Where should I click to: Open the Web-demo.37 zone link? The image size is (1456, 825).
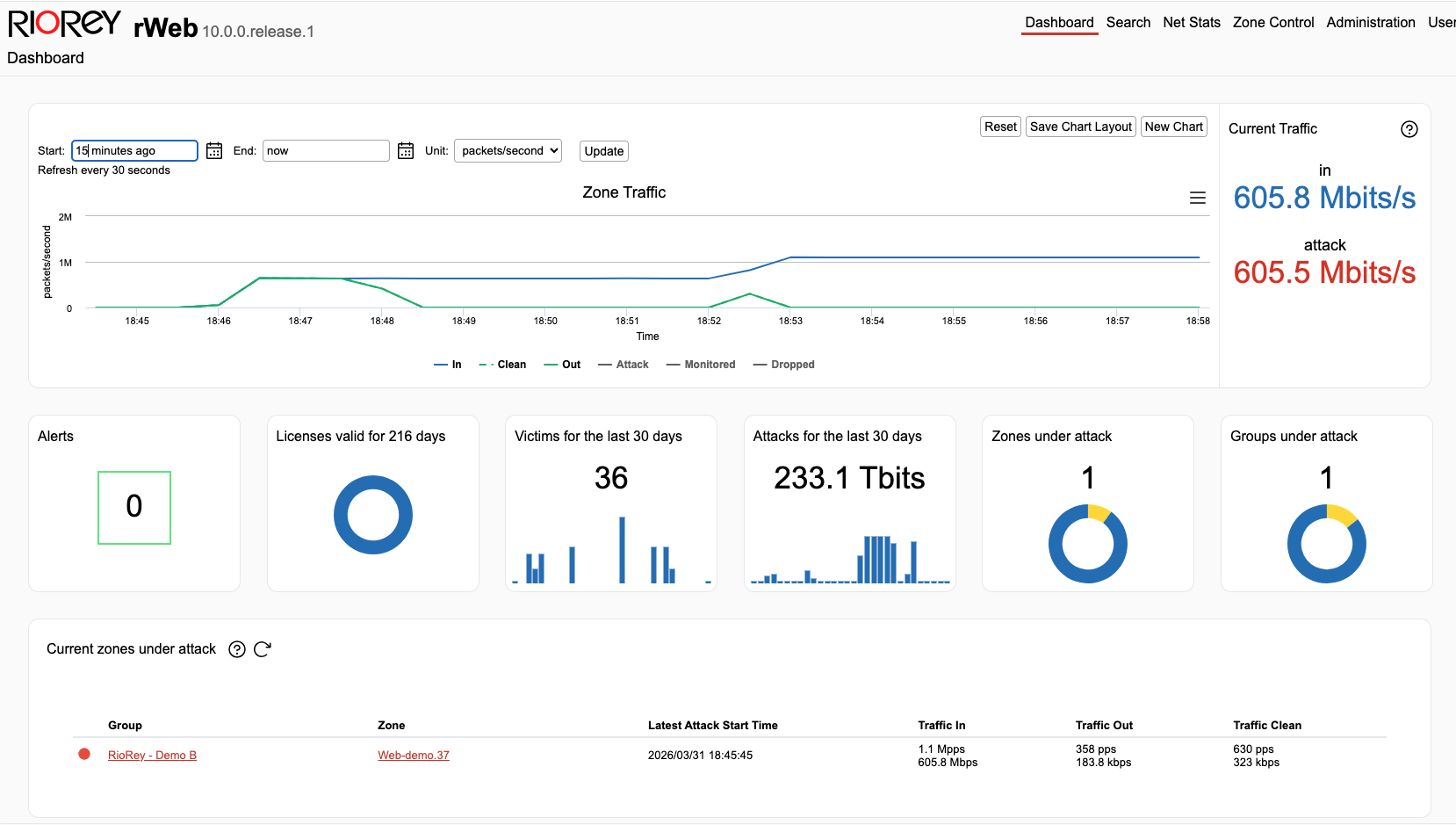413,755
